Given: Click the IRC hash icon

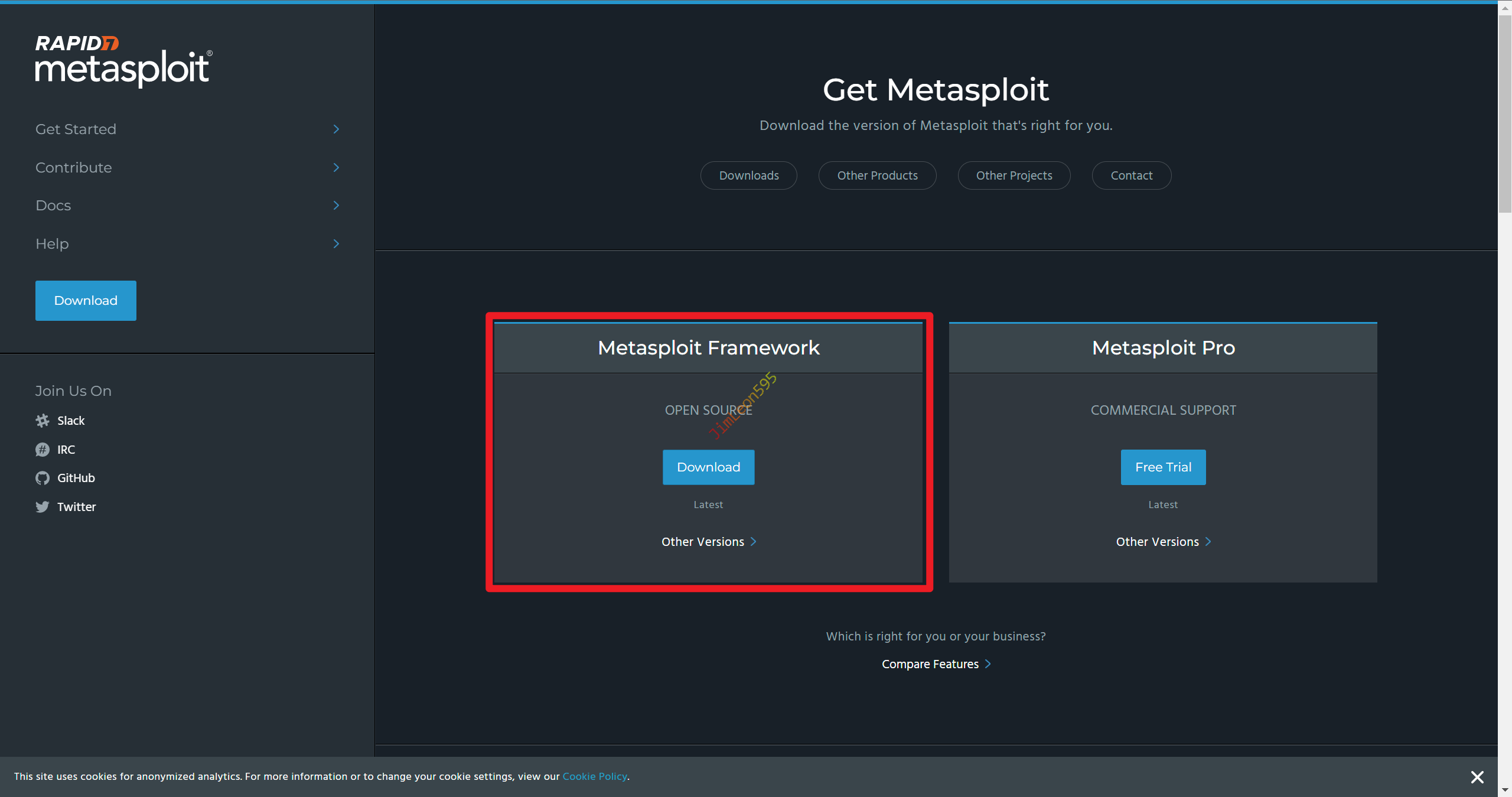Looking at the screenshot, I should pyautogui.click(x=43, y=450).
